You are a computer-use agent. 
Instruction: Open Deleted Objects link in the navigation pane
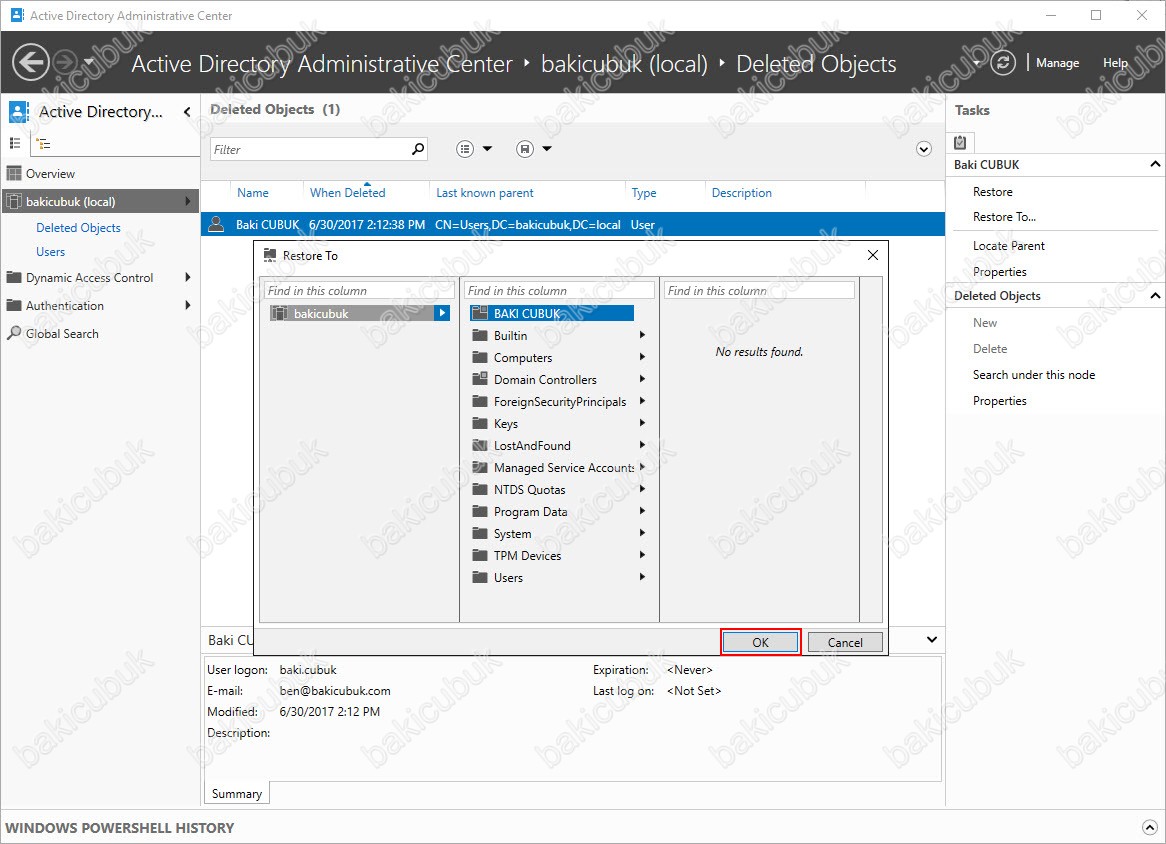78,228
